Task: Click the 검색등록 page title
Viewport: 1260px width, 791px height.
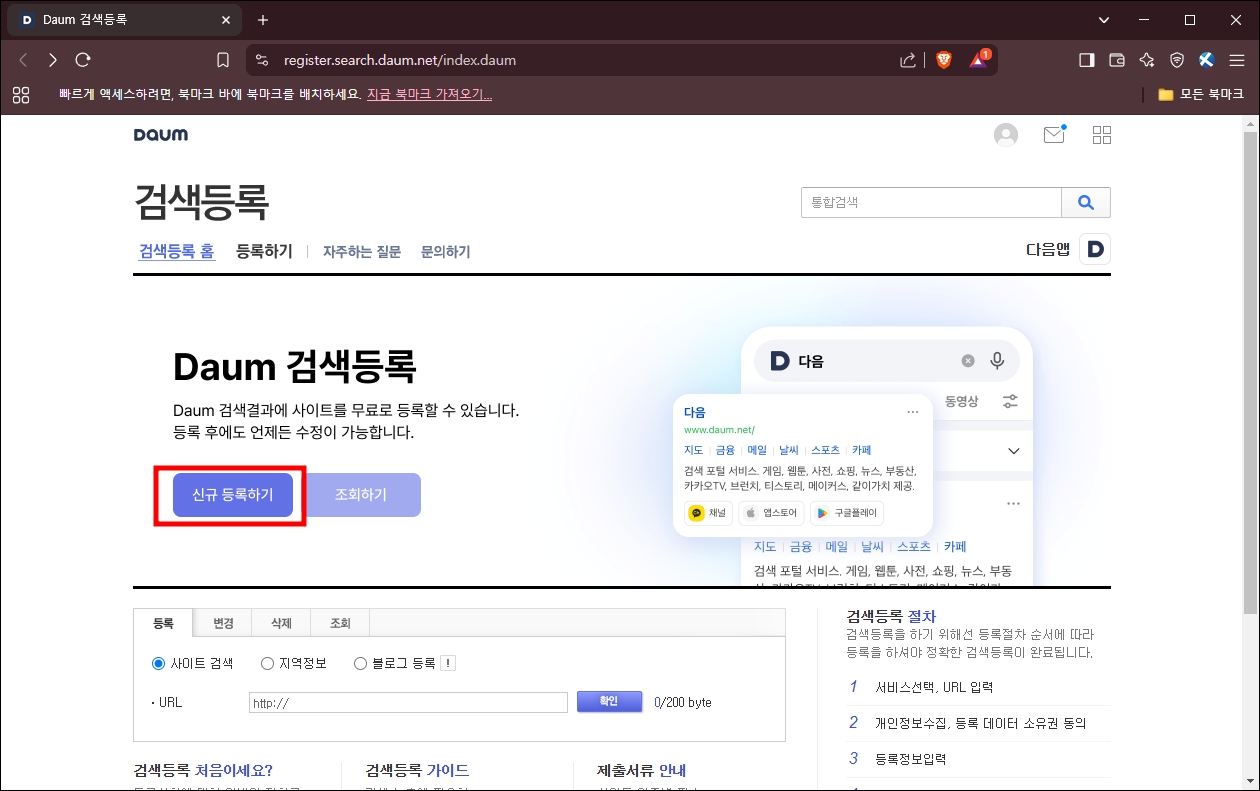Action: (x=202, y=203)
